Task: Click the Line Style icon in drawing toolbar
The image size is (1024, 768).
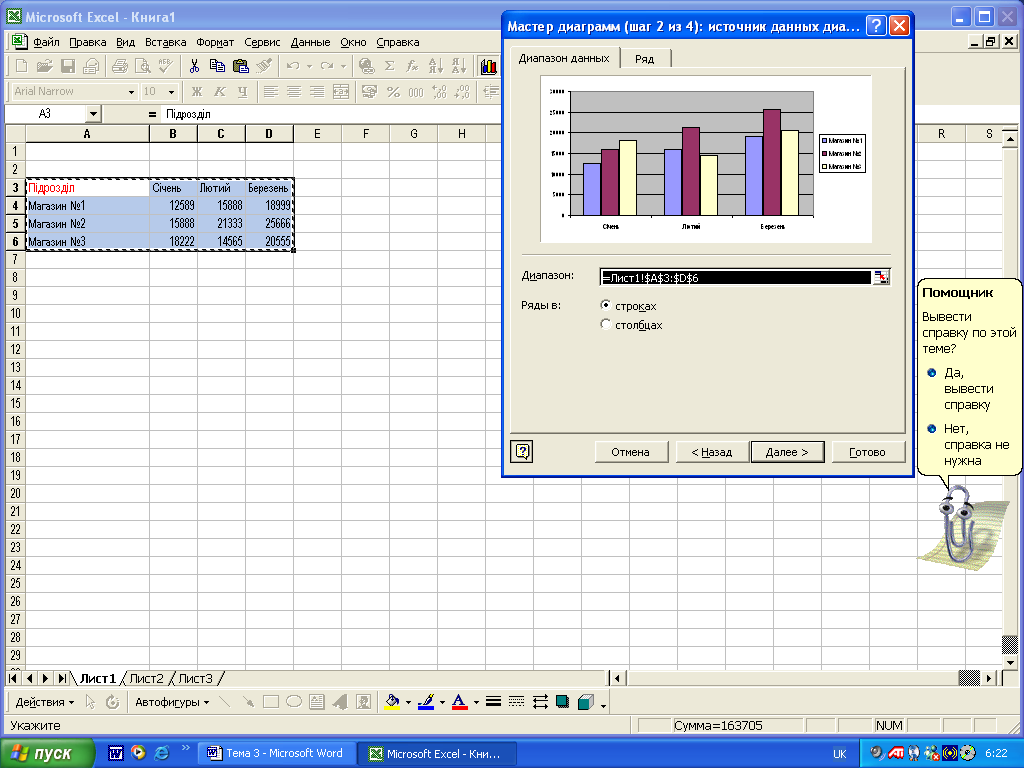Action: tap(494, 702)
